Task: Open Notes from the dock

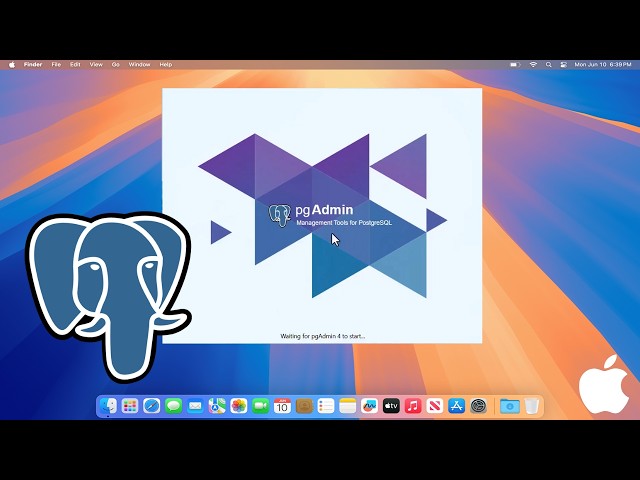Action: pyautogui.click(x=347, y=406)
